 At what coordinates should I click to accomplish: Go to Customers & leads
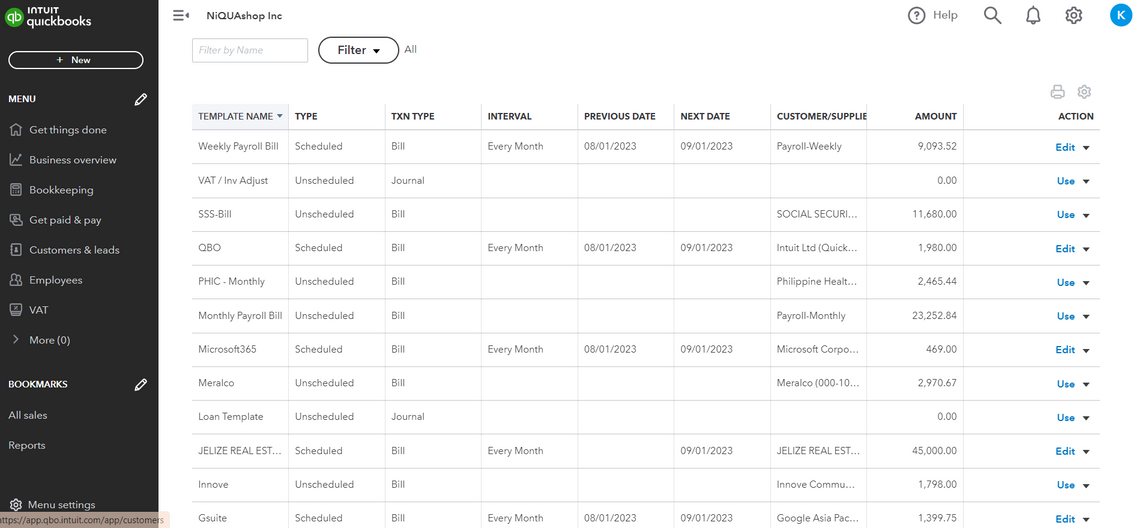click(x=74, y=250)
